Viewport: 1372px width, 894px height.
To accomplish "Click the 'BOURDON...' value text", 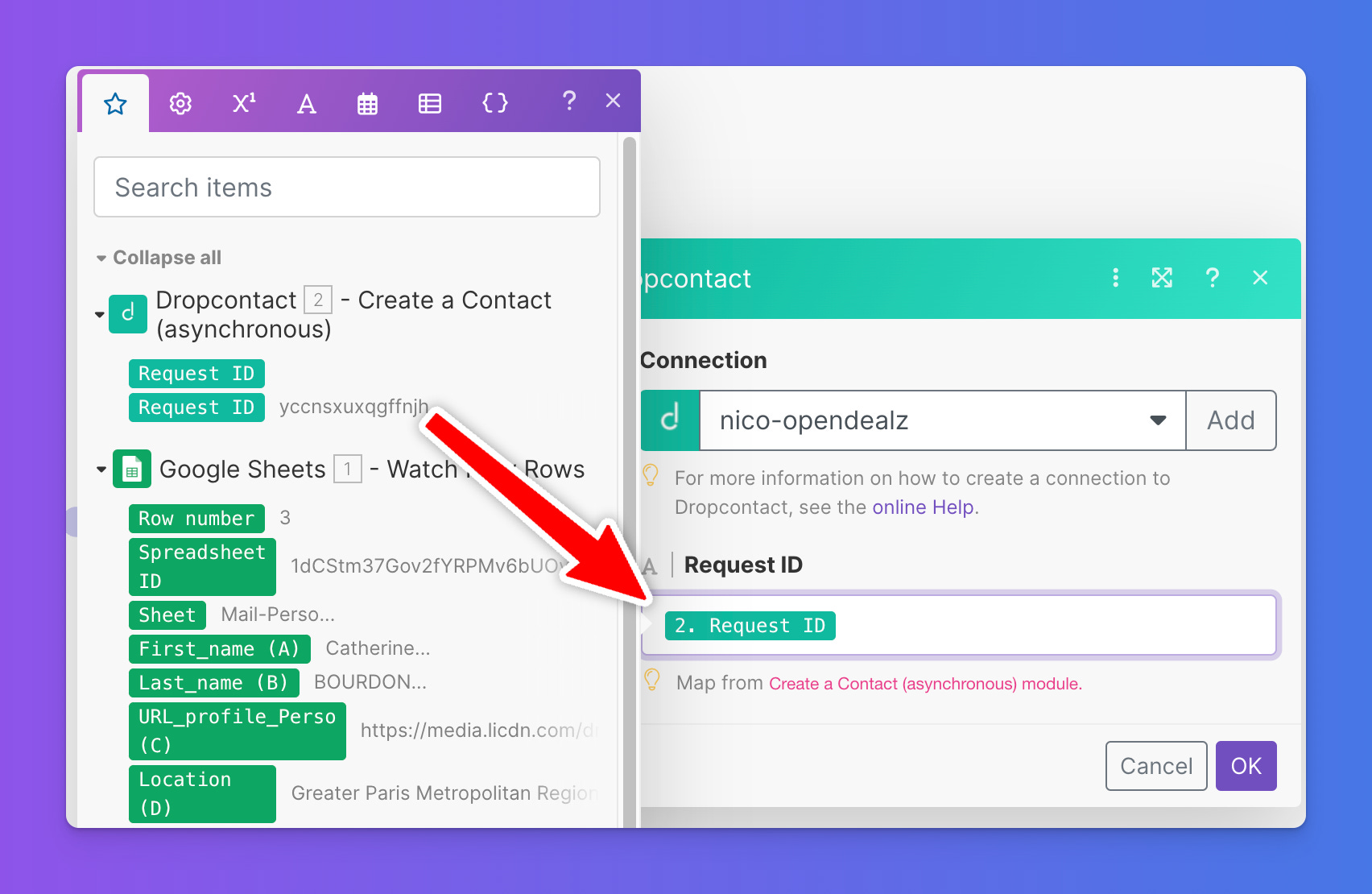I will (x=370, y=682).
